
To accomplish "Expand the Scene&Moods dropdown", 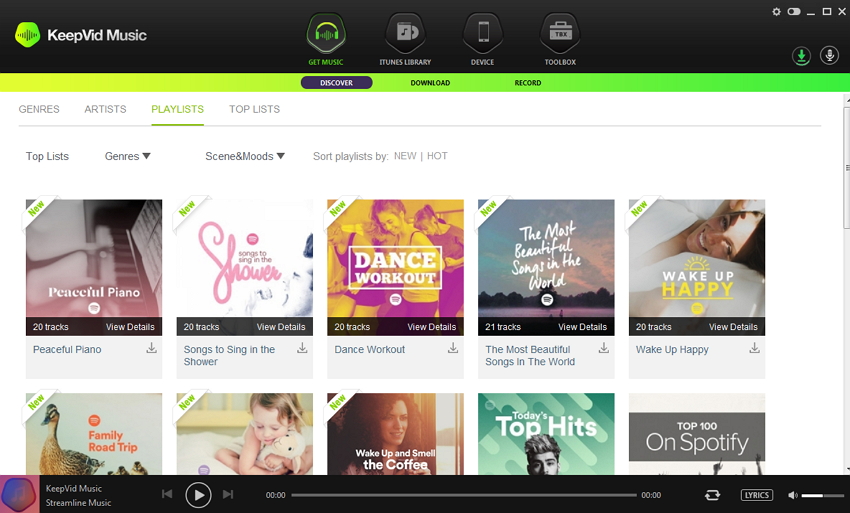I will pos(245,156).
